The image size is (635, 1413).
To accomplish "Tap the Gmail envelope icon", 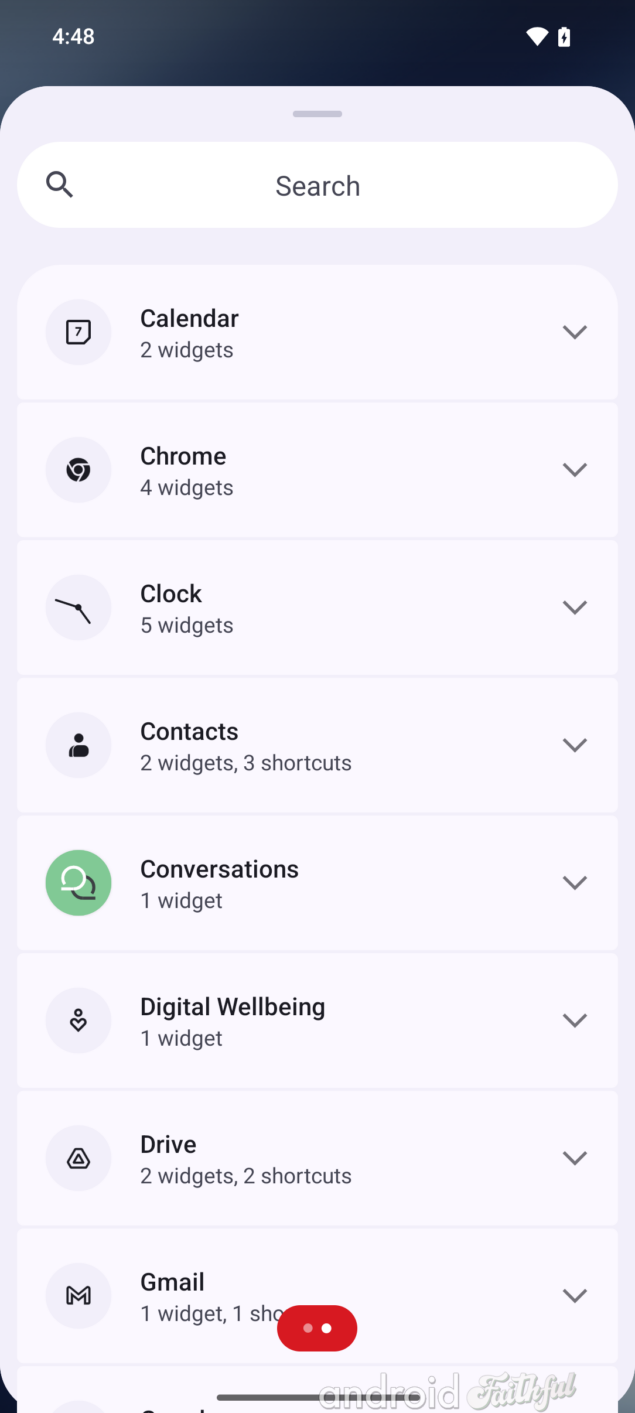I will coord(78,1296).
